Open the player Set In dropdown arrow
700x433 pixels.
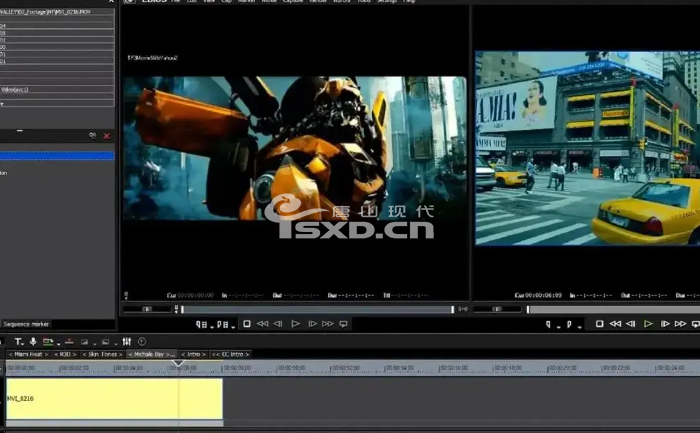(212, 327)
